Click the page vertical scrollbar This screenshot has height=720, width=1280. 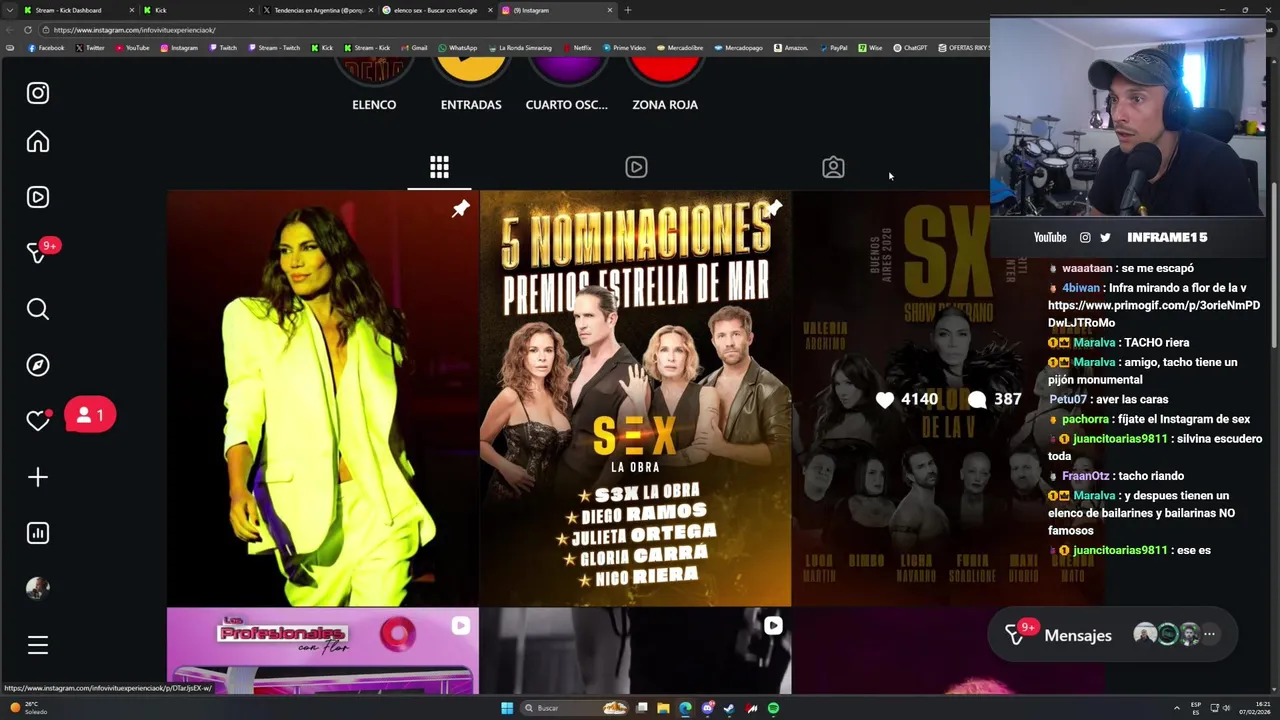pyautogui.click(x=1275, y=265)
